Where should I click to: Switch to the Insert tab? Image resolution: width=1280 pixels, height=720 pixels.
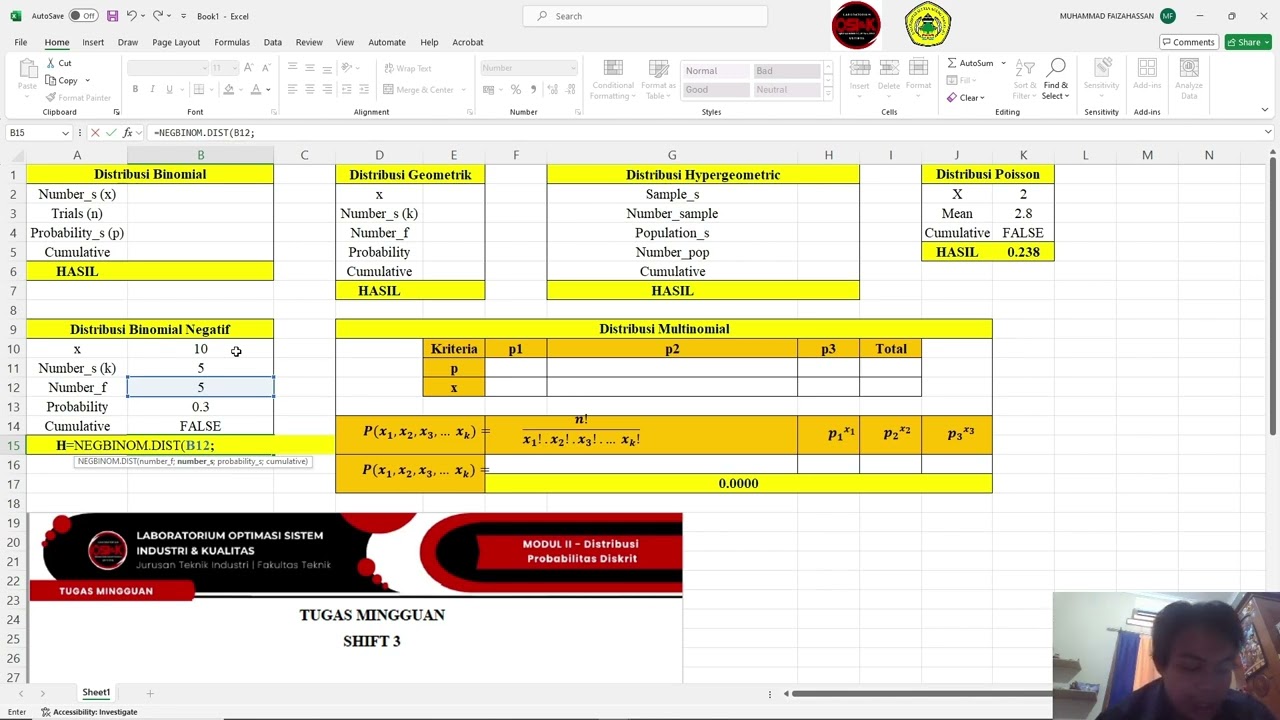pos(93,42)
